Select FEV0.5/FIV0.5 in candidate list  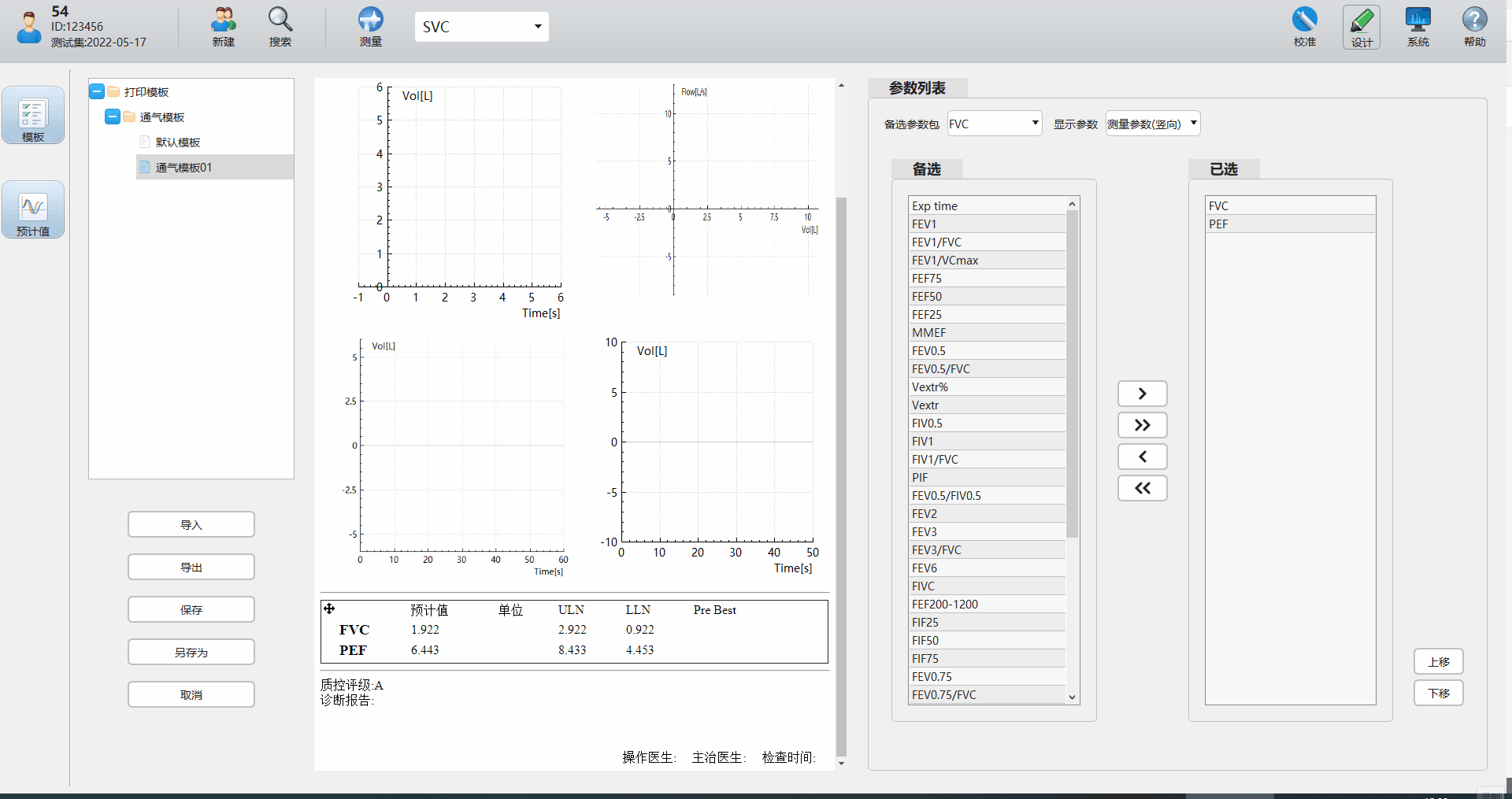[x=988, y=495]
